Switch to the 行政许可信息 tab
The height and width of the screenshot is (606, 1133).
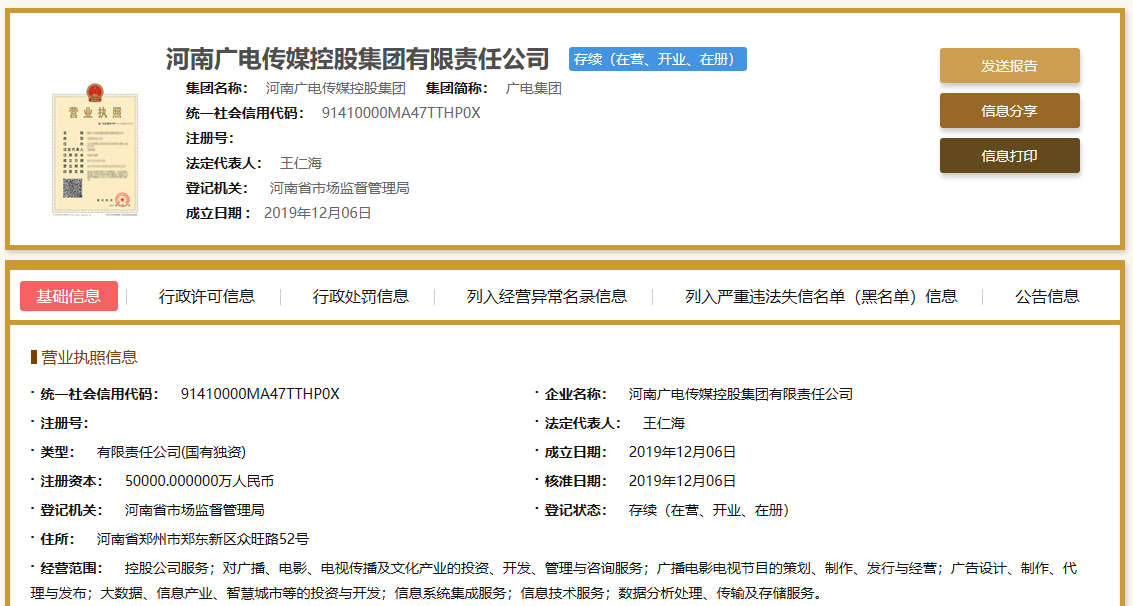[207, 296]
